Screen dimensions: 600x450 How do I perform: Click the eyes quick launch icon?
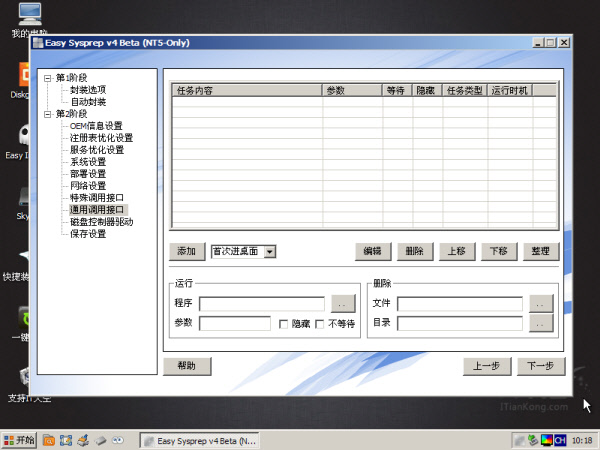click(118, 440)
